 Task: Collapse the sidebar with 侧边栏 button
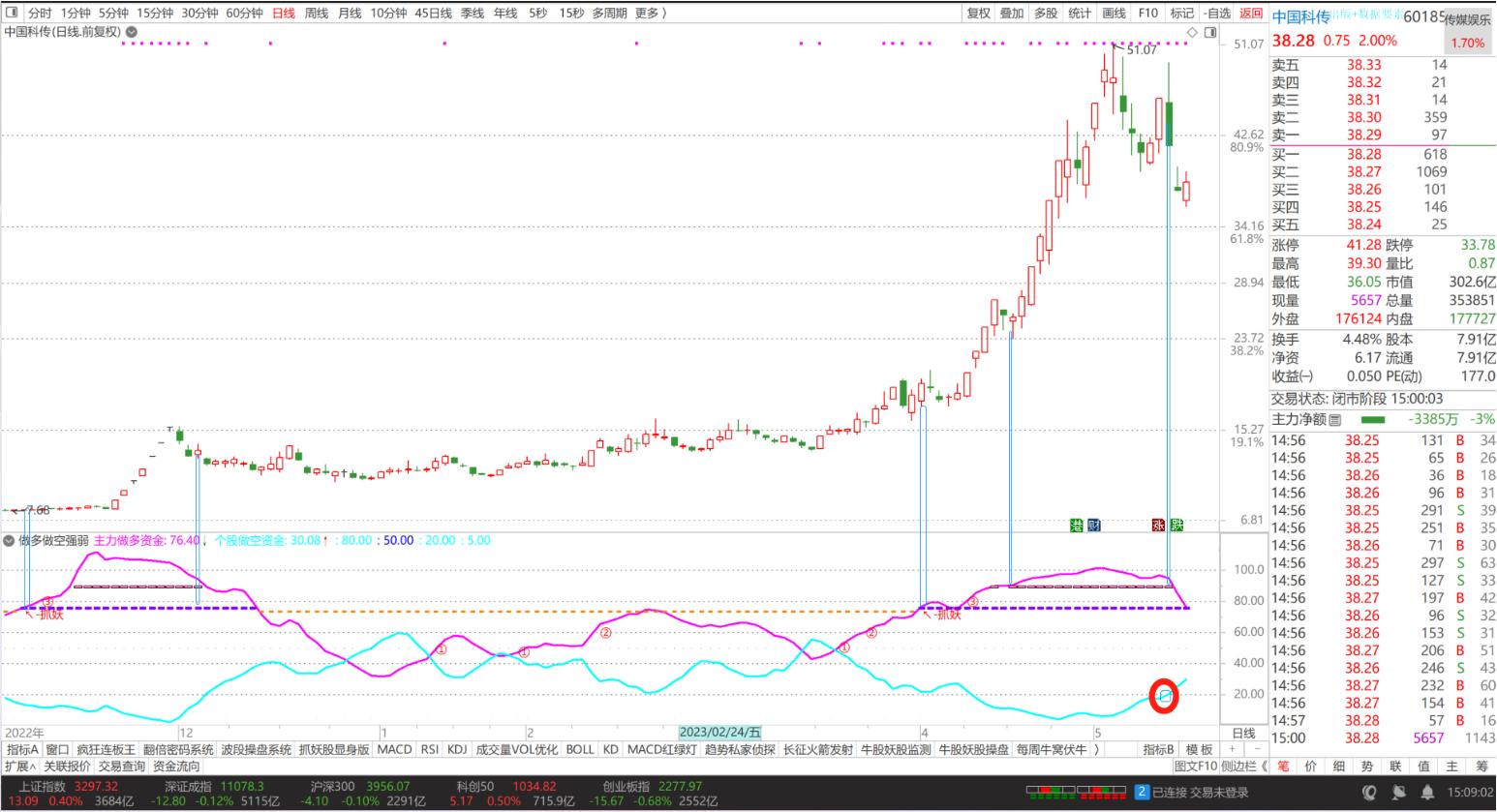pos(1243,766)
